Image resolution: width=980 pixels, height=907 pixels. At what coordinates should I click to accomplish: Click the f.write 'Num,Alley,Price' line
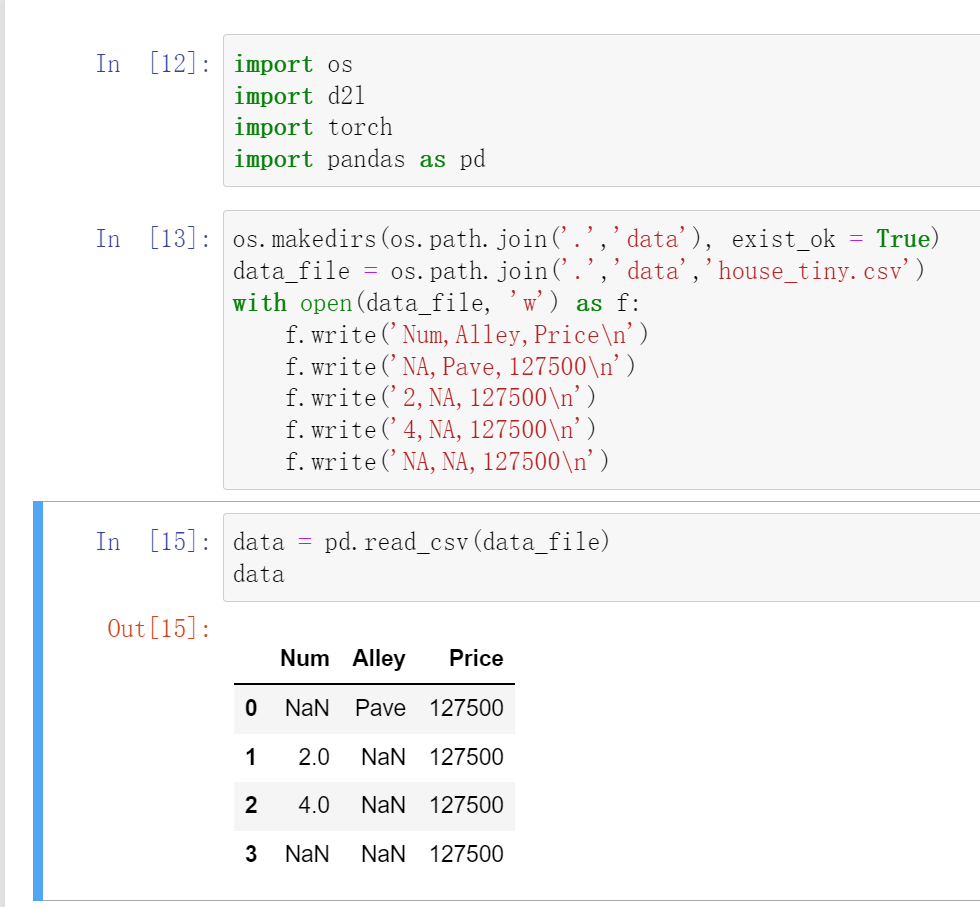coord(467,335)
